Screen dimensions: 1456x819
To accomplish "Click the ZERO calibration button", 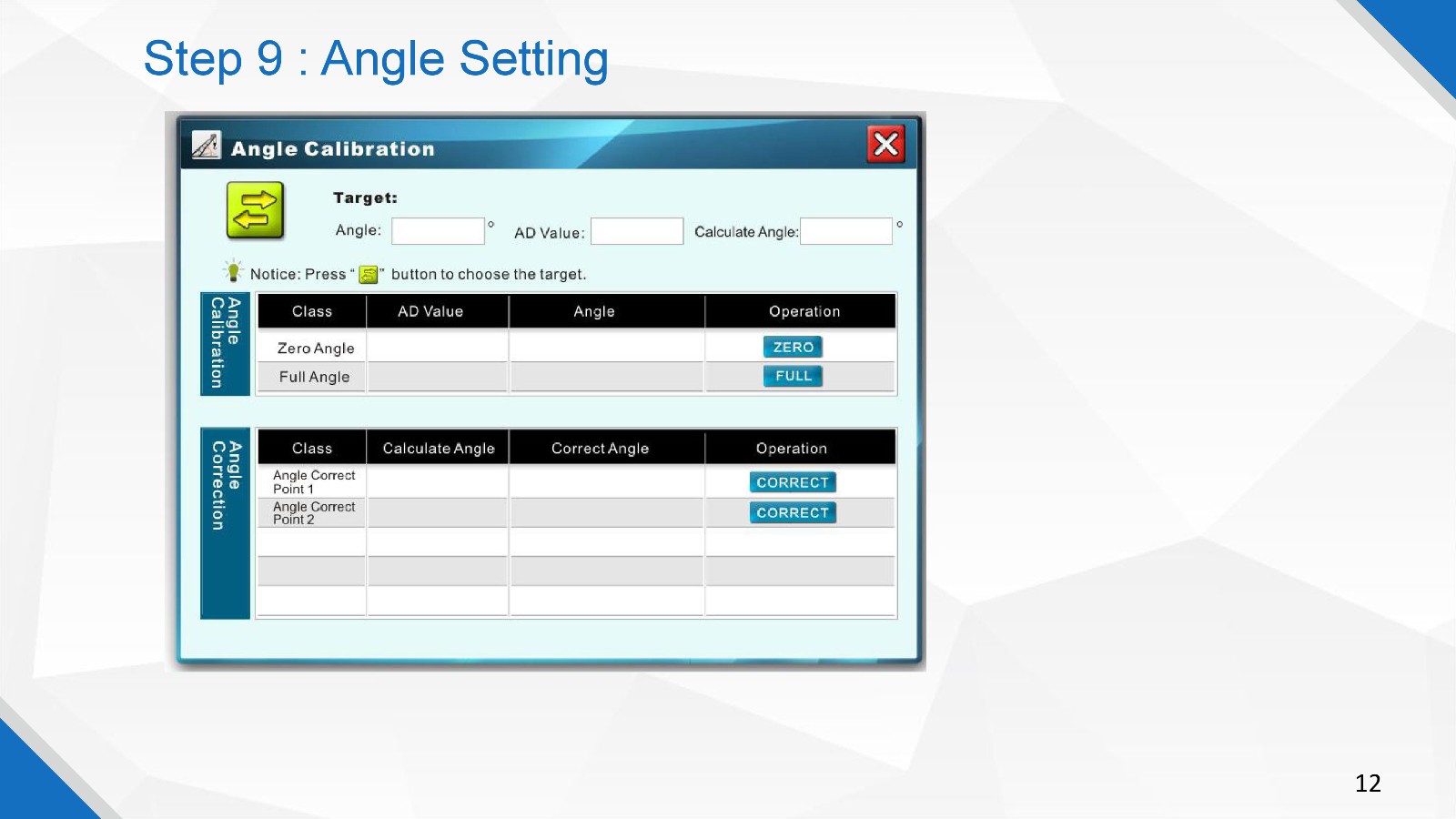I will tap(793, 347).
